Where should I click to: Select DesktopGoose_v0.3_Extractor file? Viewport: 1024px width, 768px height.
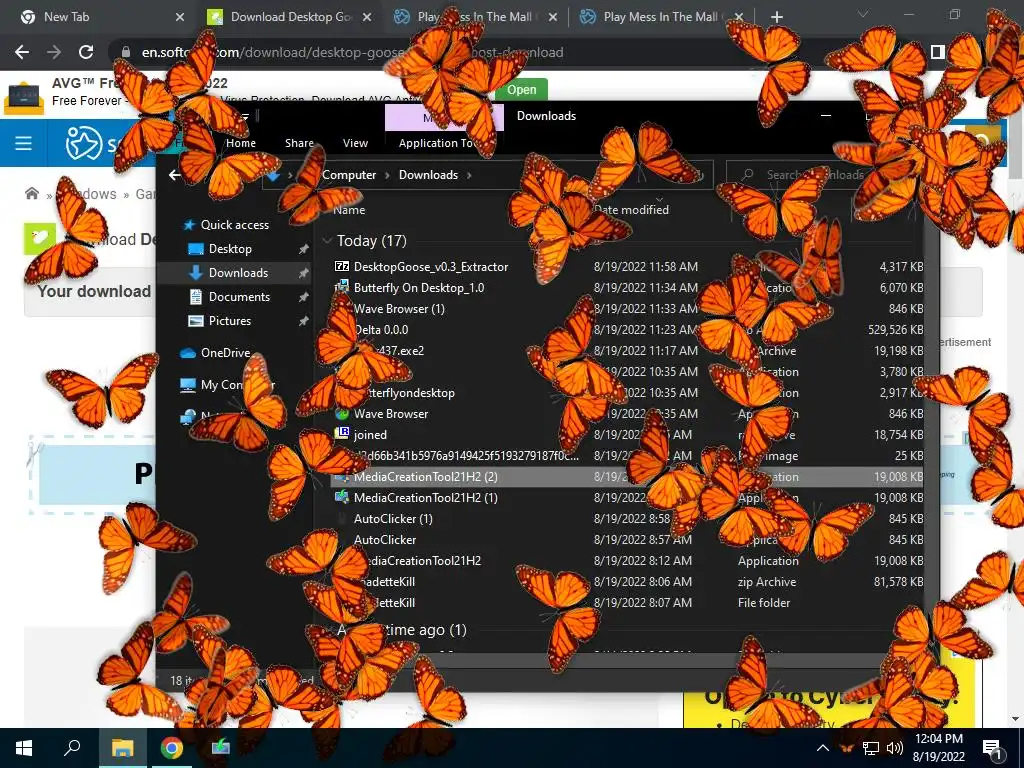(x=431, y=266)
